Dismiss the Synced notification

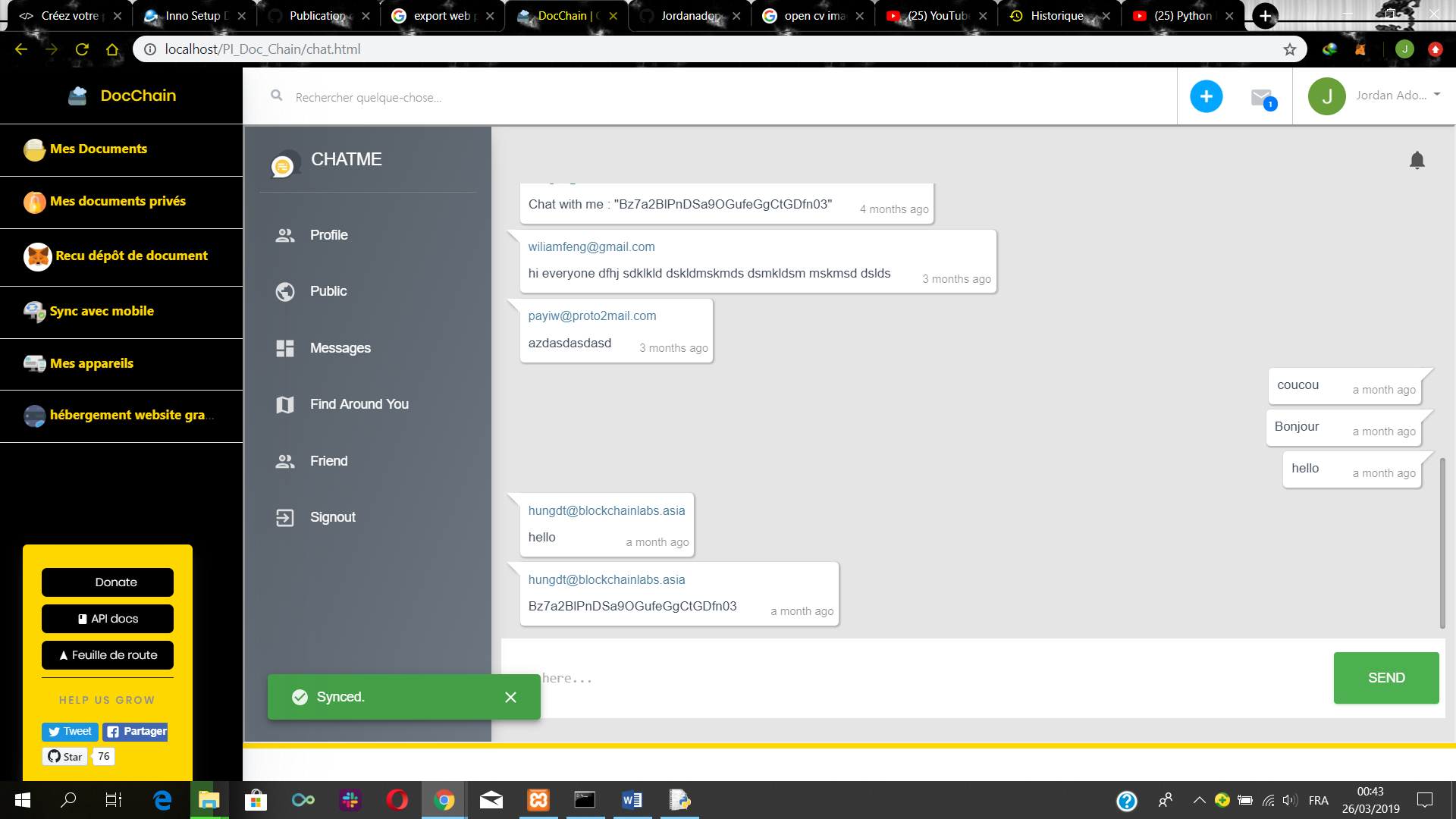(x=510, y=697)
